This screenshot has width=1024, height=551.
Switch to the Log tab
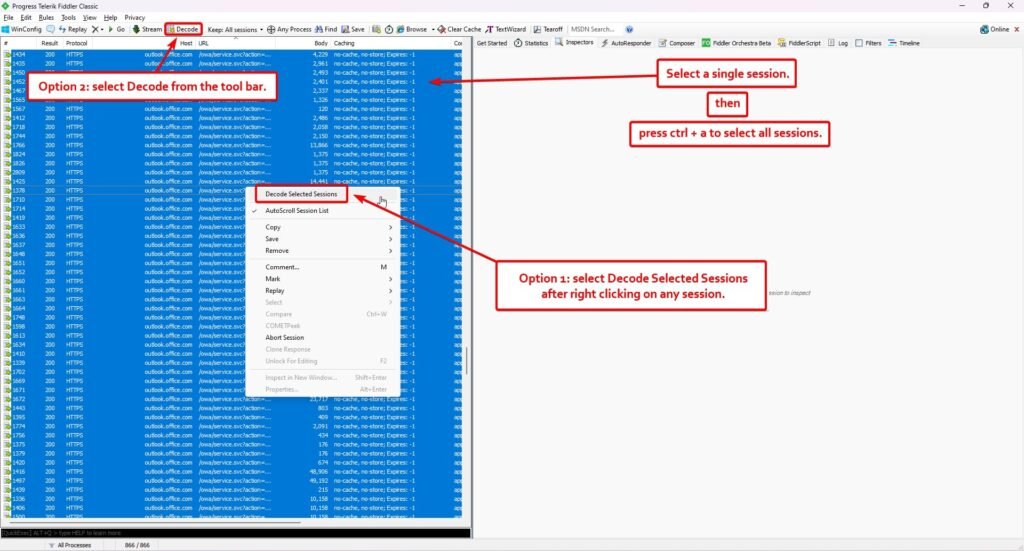click(838, 43)
